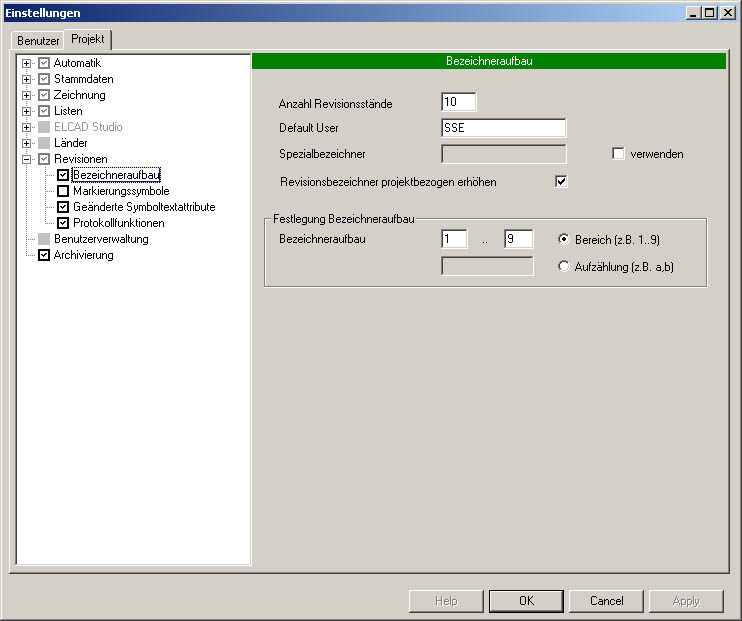742x621 pixels.
Task: Click the range end field containing 9
Action: click(519, 239)
